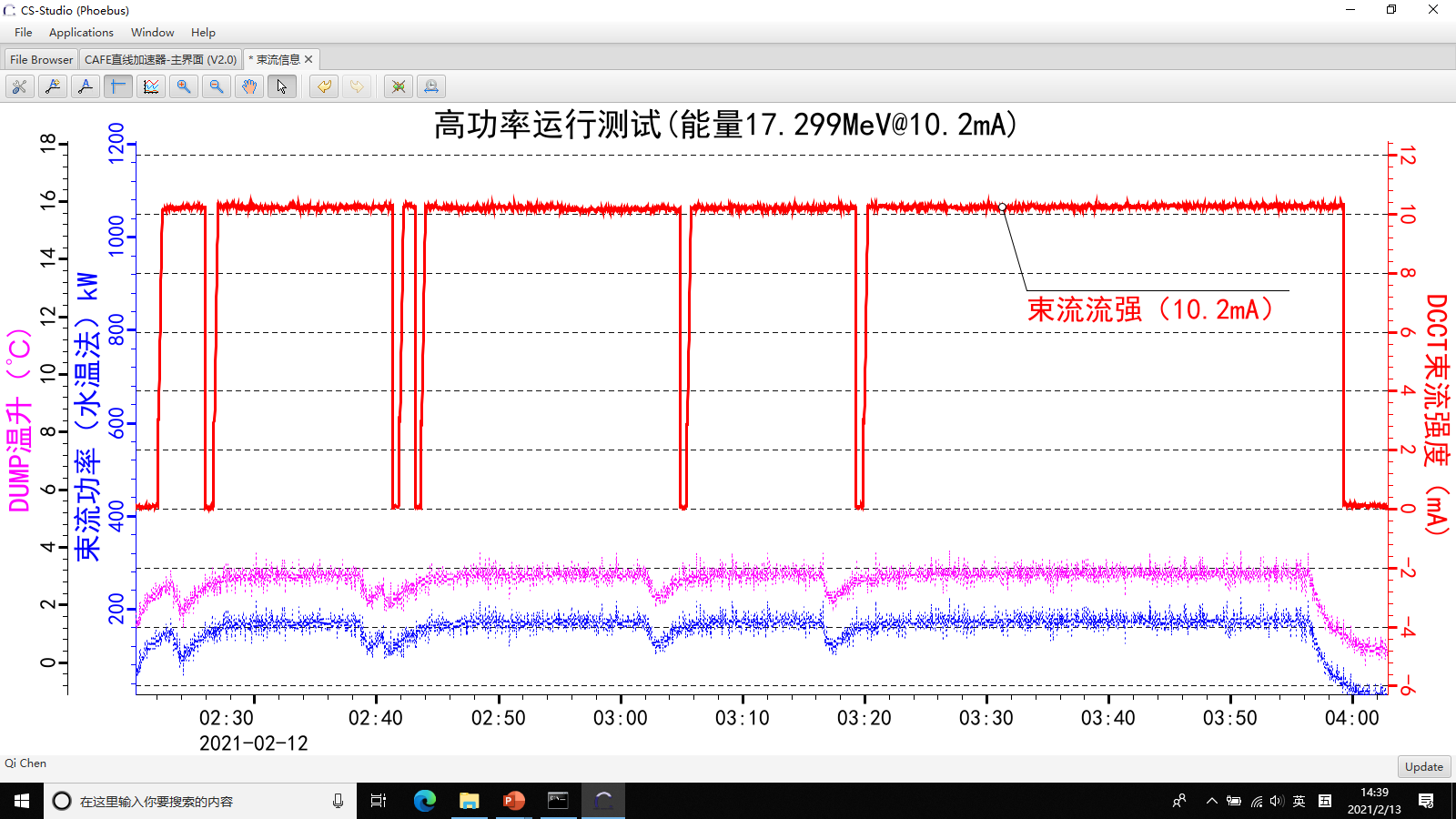This screenshot has height=819, width=1456.
Task: Click the stagger axes chart icon
Action: [x=151, y=86]
